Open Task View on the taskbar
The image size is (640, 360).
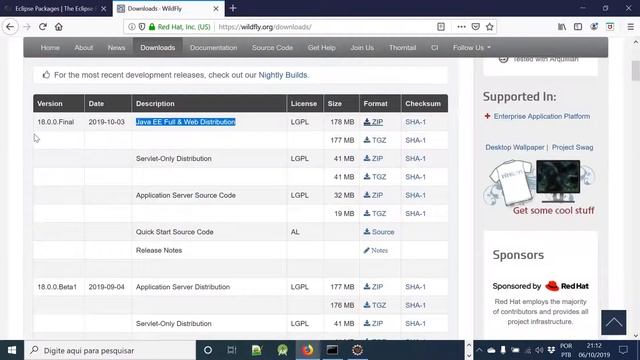click(x=232, y=350)
